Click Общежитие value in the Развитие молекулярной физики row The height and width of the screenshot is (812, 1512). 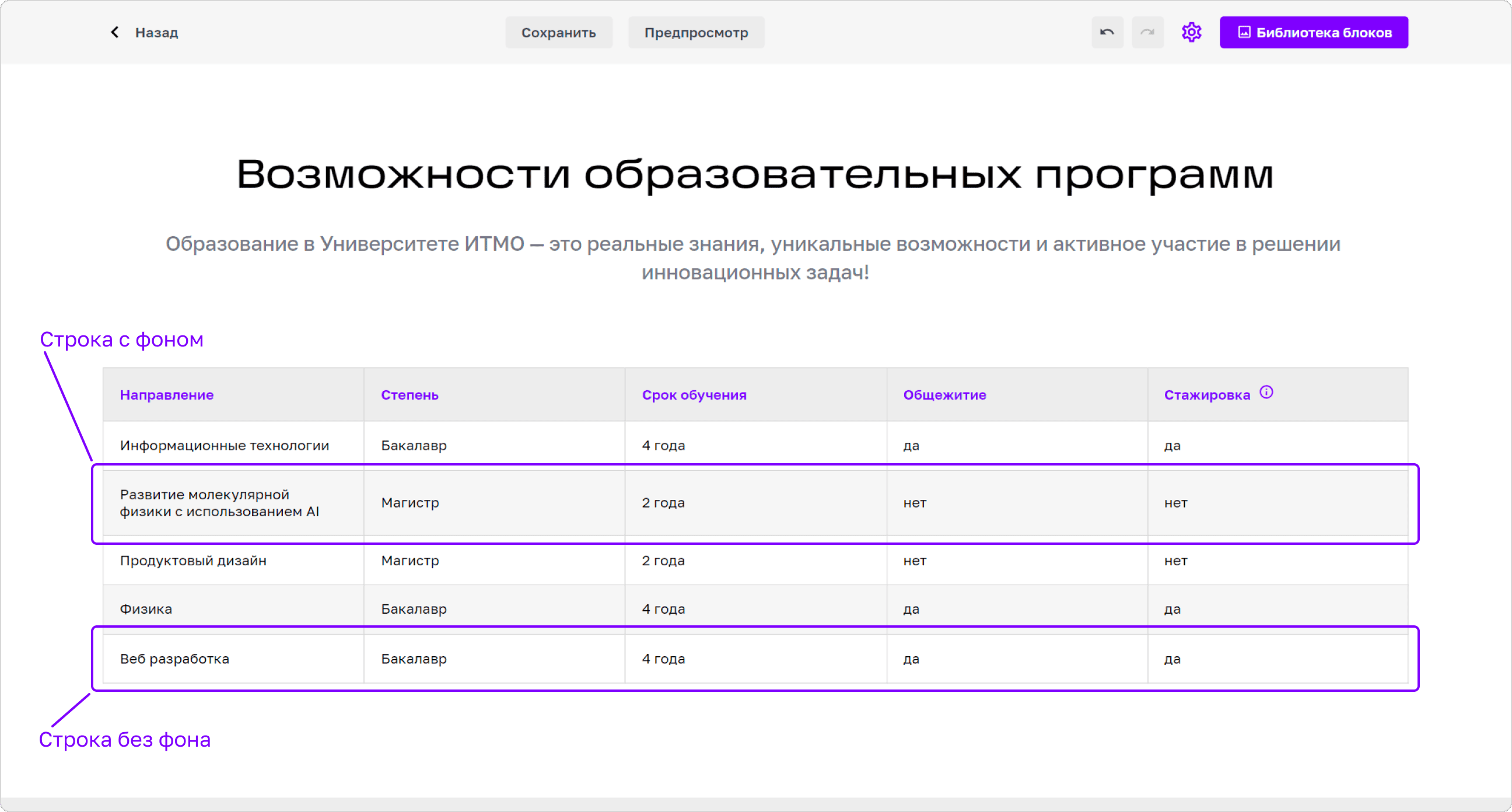point(915,503)
